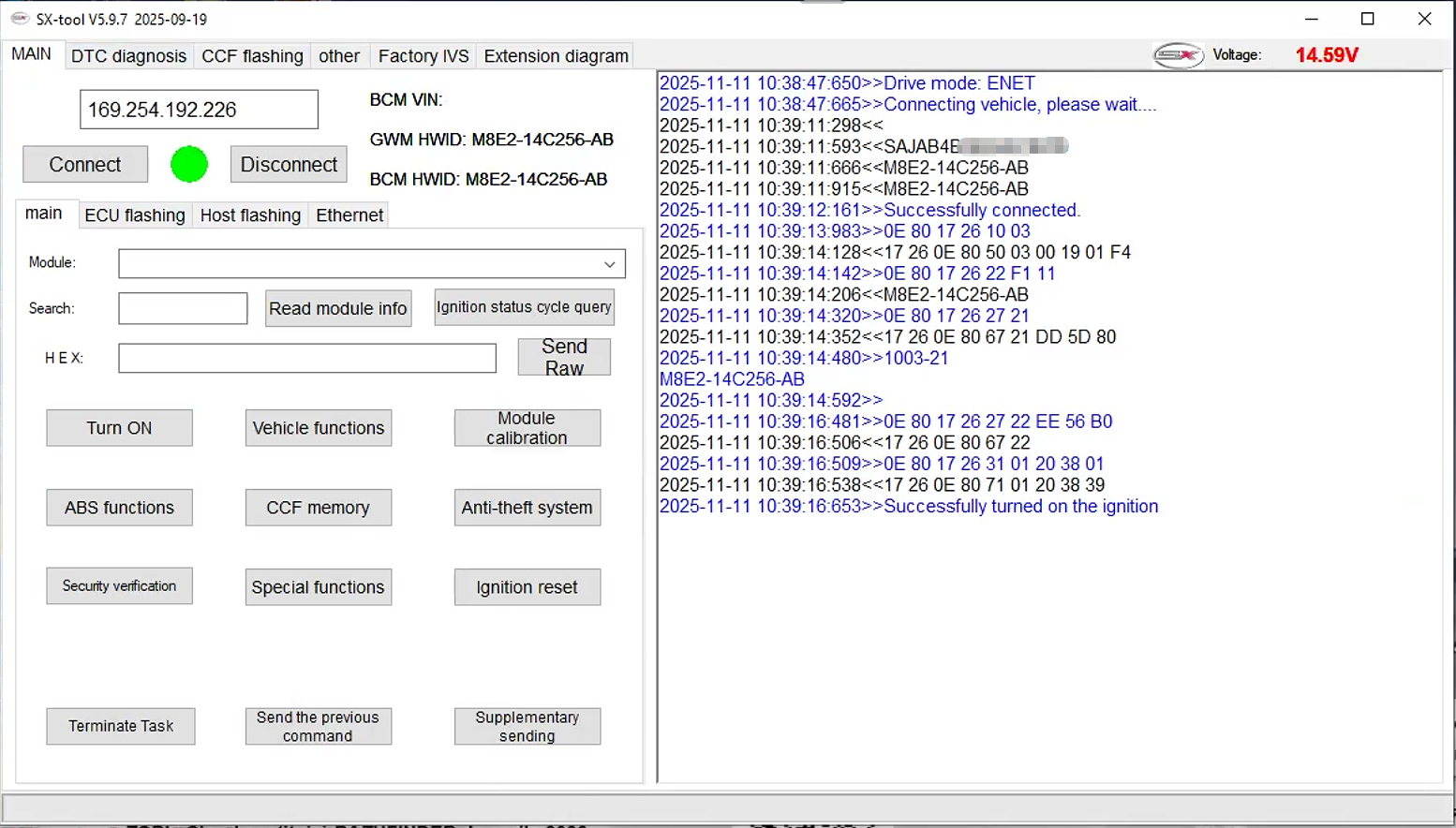Click the Terminate Task button

pos(121,726)
